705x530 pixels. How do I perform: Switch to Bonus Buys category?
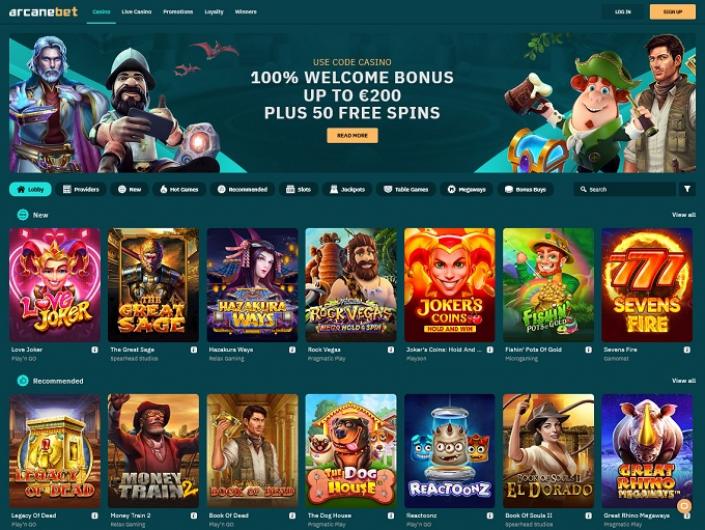[x=525, y=189]
